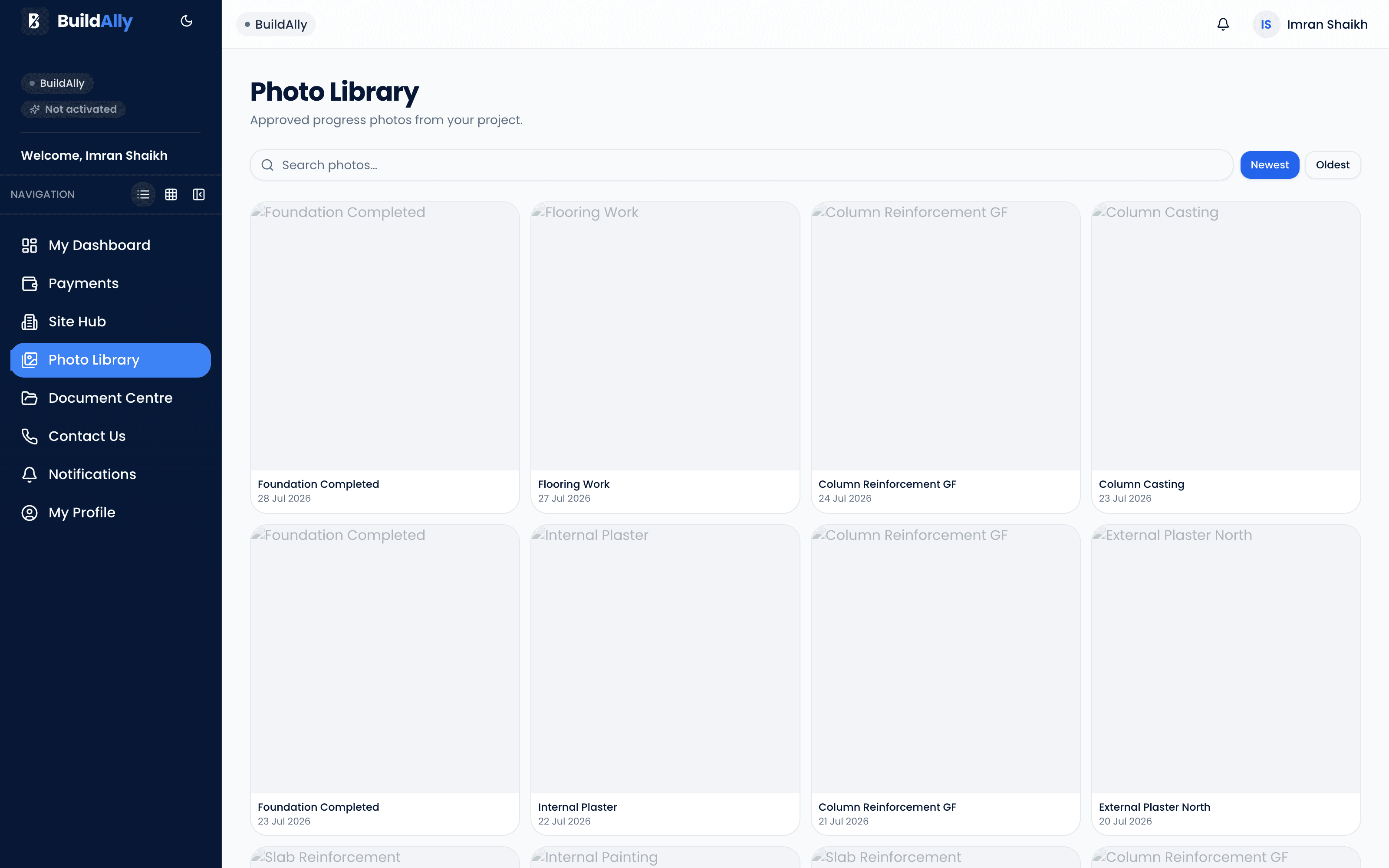
Task: Click the Internal Plaster caption title
Action: pyautogui.click(x=577, y=806)
